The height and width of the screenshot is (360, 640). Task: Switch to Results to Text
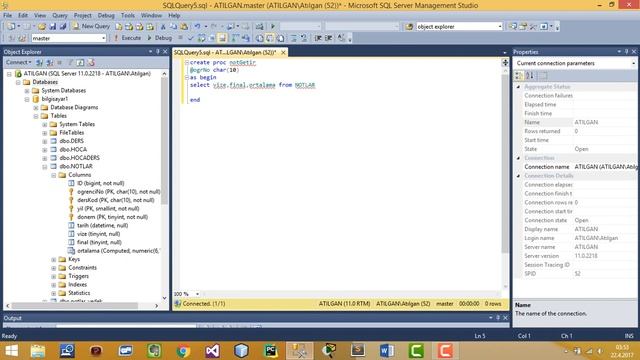click(x=260, y=38)
